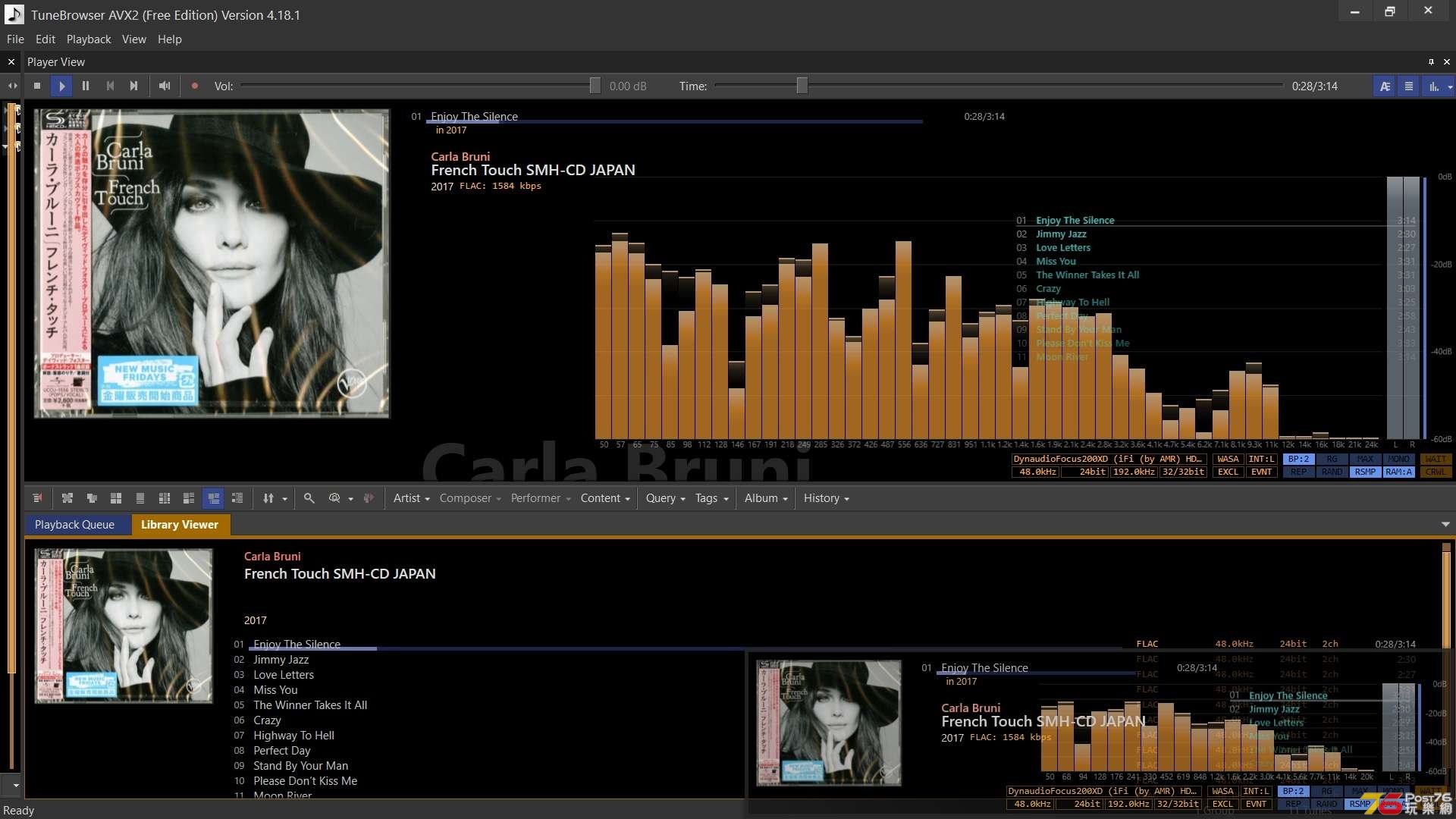
Task: Click the first red icon in library toolbar
Action: tap(37, 498)
